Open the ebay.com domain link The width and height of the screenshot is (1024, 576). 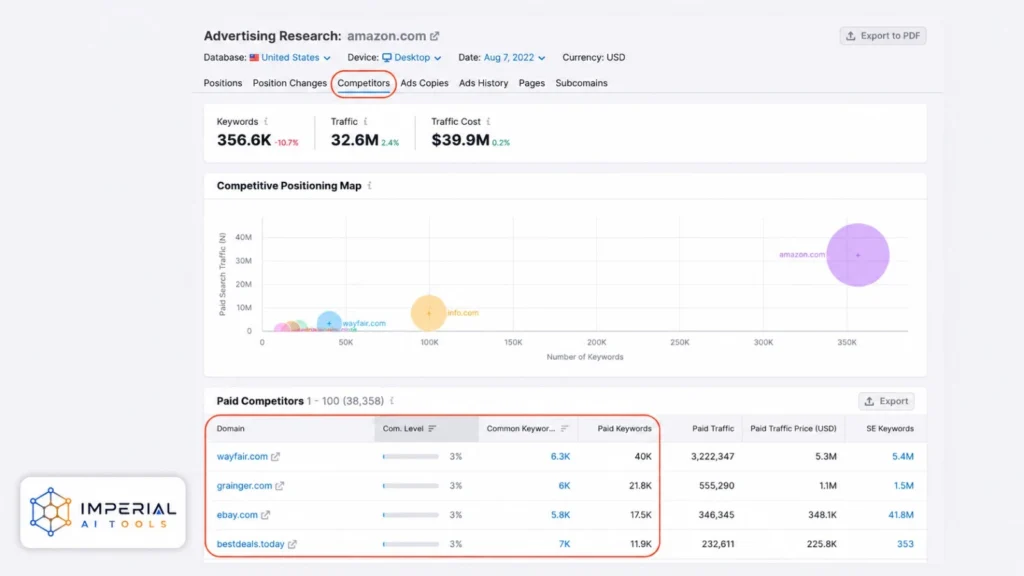(x=237, y=515)
